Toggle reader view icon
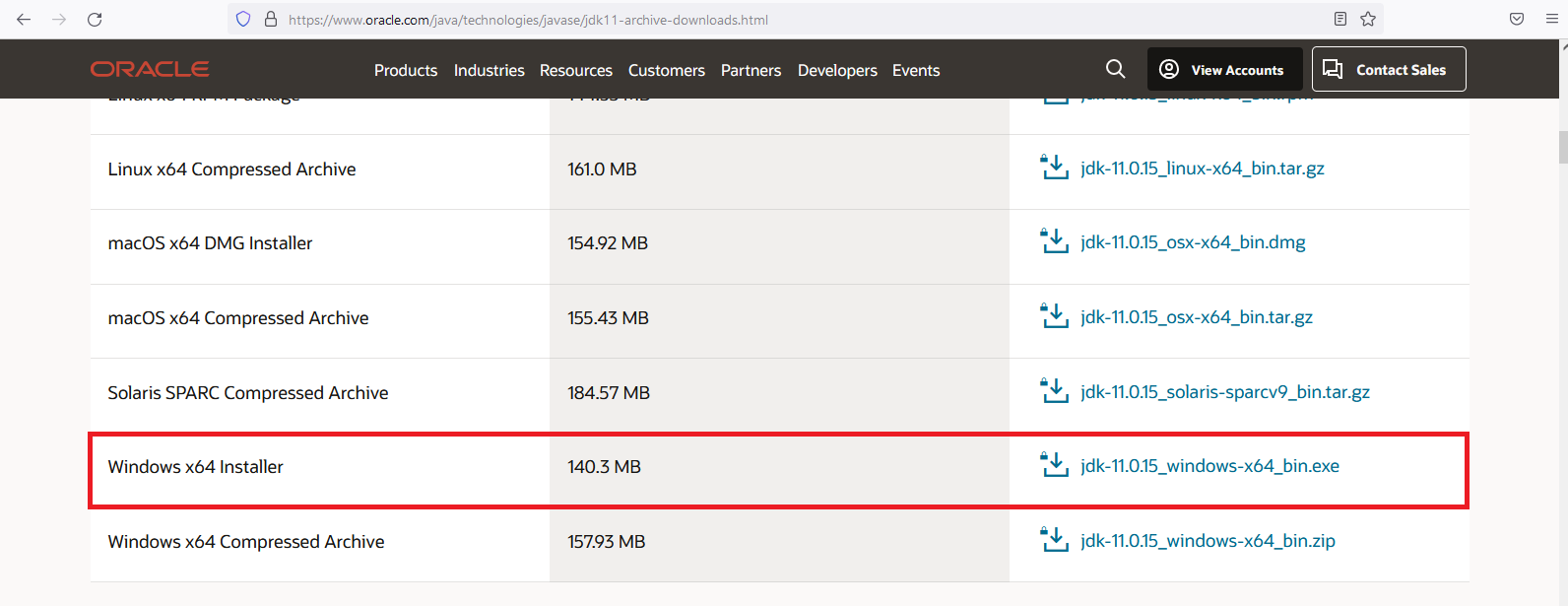 [1340, 20]
